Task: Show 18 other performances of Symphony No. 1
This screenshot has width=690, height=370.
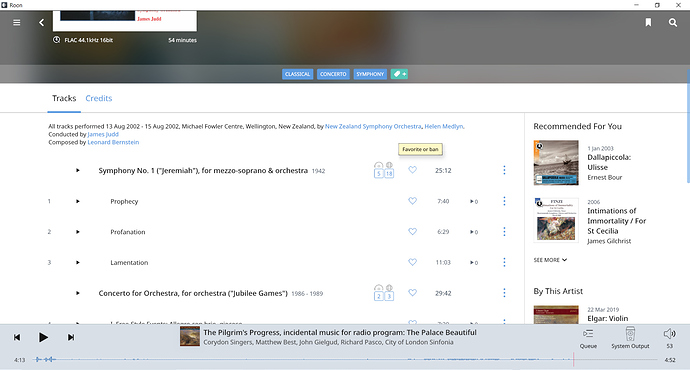Action: [389, 170]
